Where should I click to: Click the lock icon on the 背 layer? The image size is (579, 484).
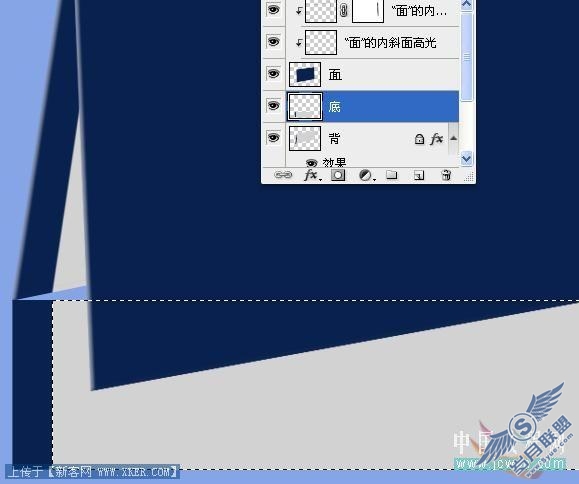(x=419, y=139)
